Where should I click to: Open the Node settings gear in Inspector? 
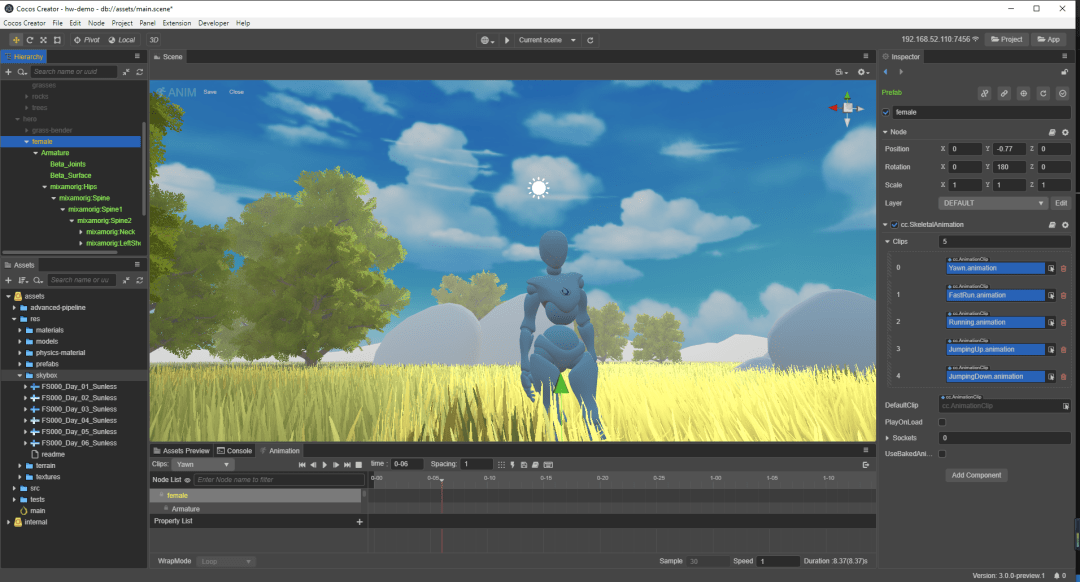(x=1066, y=131)
